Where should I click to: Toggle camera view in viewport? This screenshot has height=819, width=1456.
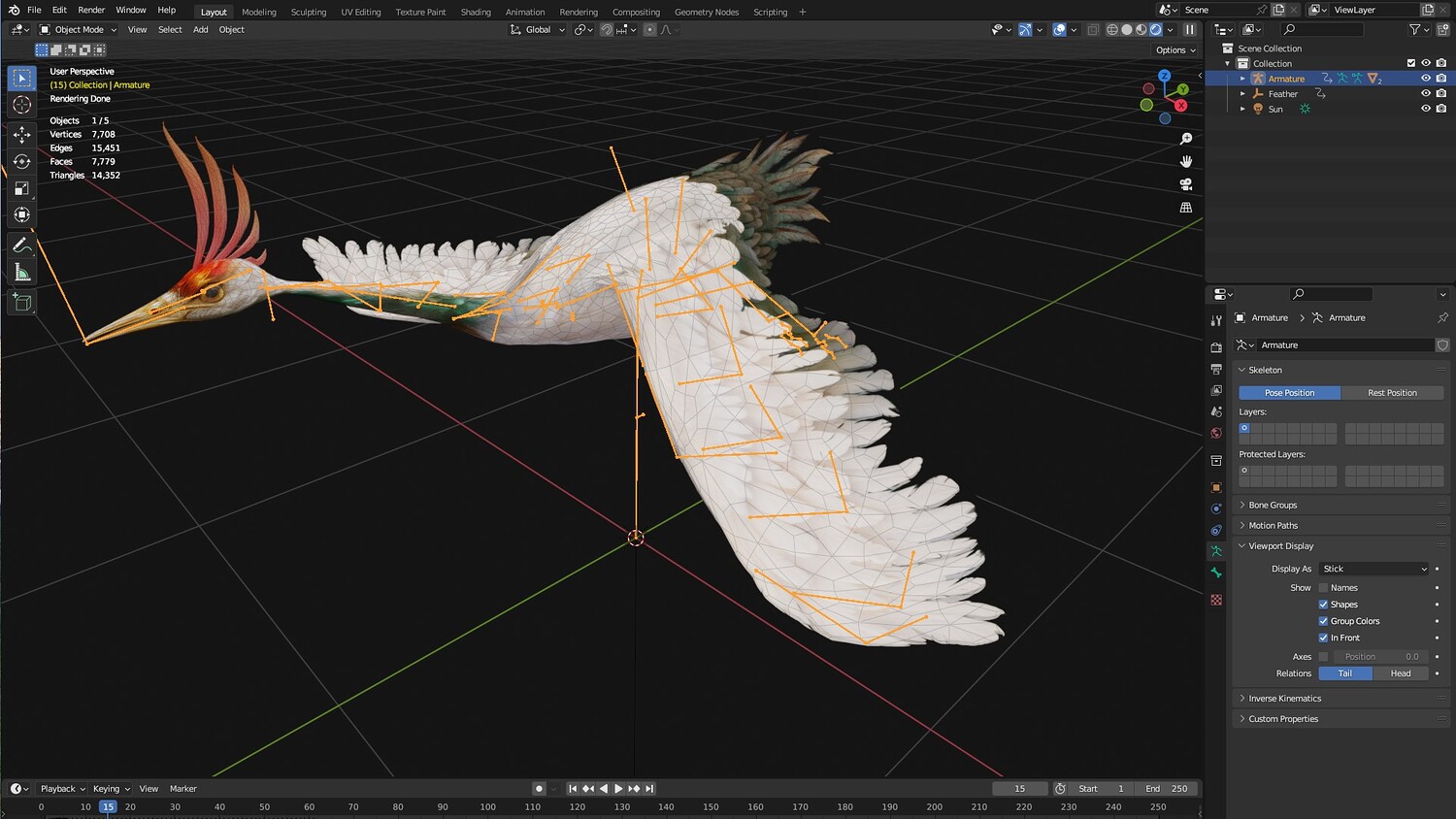[1185, 184]
